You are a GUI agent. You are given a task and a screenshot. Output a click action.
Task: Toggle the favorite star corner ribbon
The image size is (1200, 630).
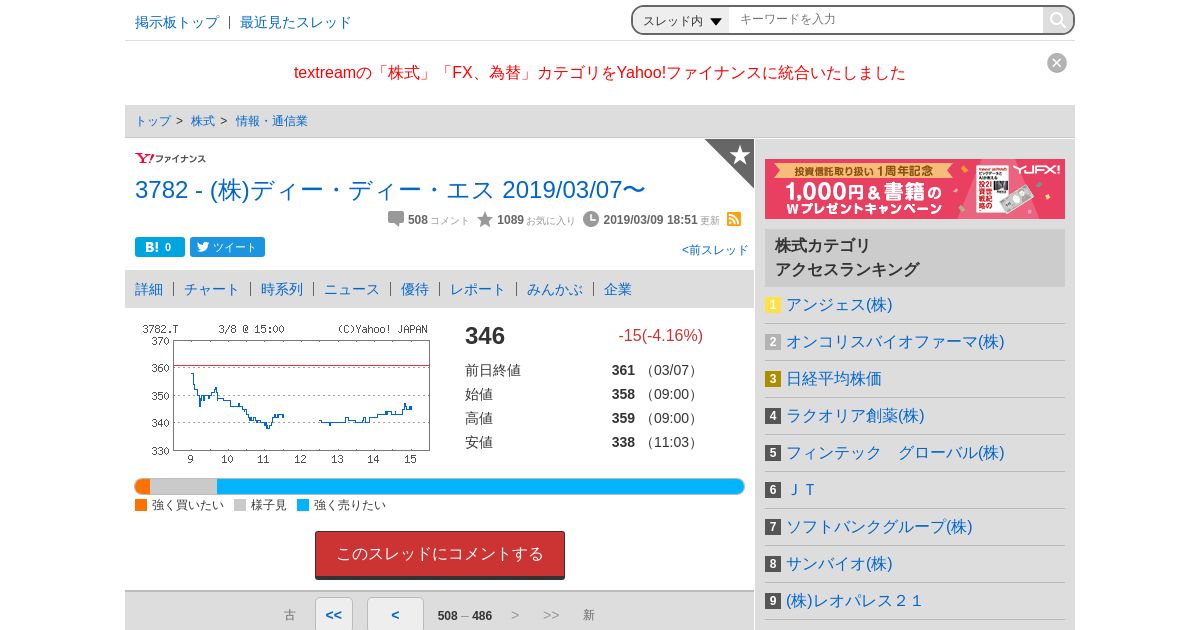[x=737, y=157]
